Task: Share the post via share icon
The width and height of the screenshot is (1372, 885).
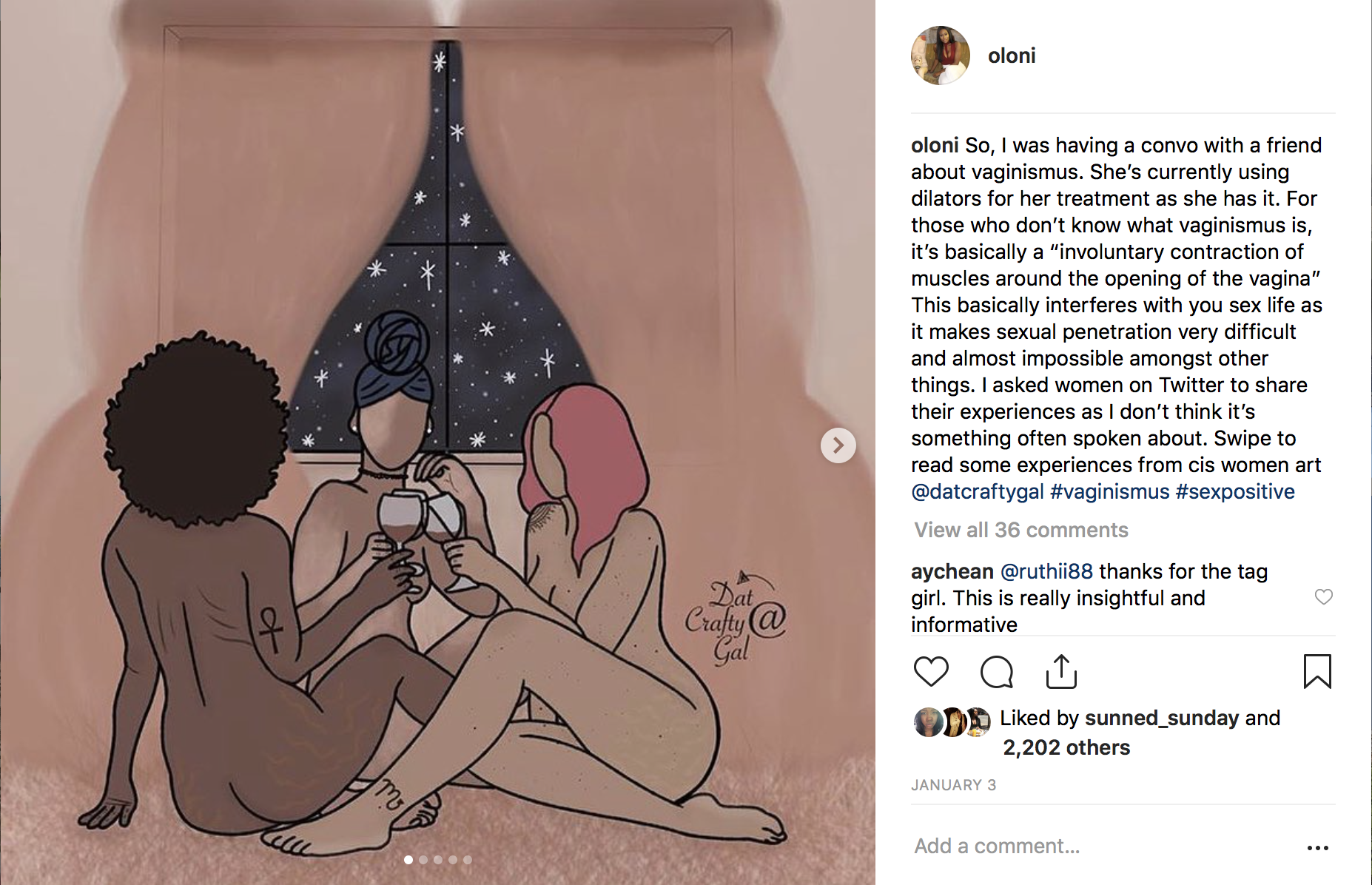Action: (1061, 671)
